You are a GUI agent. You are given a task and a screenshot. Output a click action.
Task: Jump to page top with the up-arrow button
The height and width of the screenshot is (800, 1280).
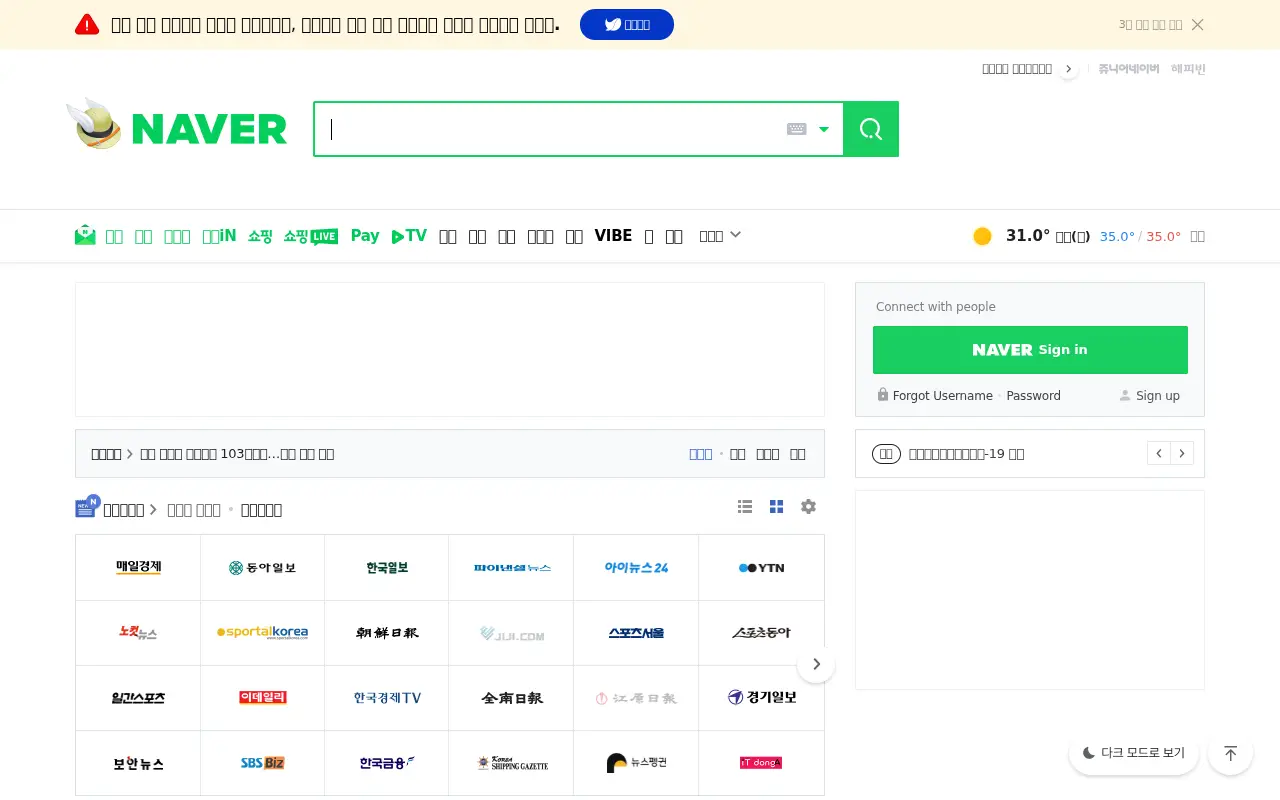tap(1231, 753)
